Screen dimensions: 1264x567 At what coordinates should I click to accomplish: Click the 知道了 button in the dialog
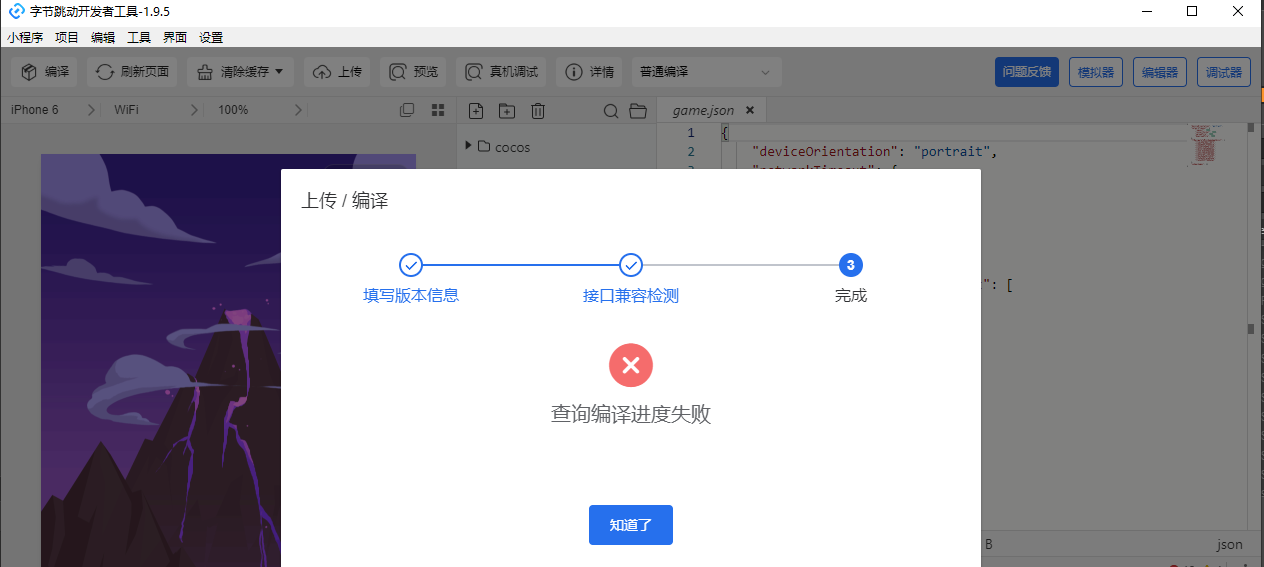[x=630, y=525]
